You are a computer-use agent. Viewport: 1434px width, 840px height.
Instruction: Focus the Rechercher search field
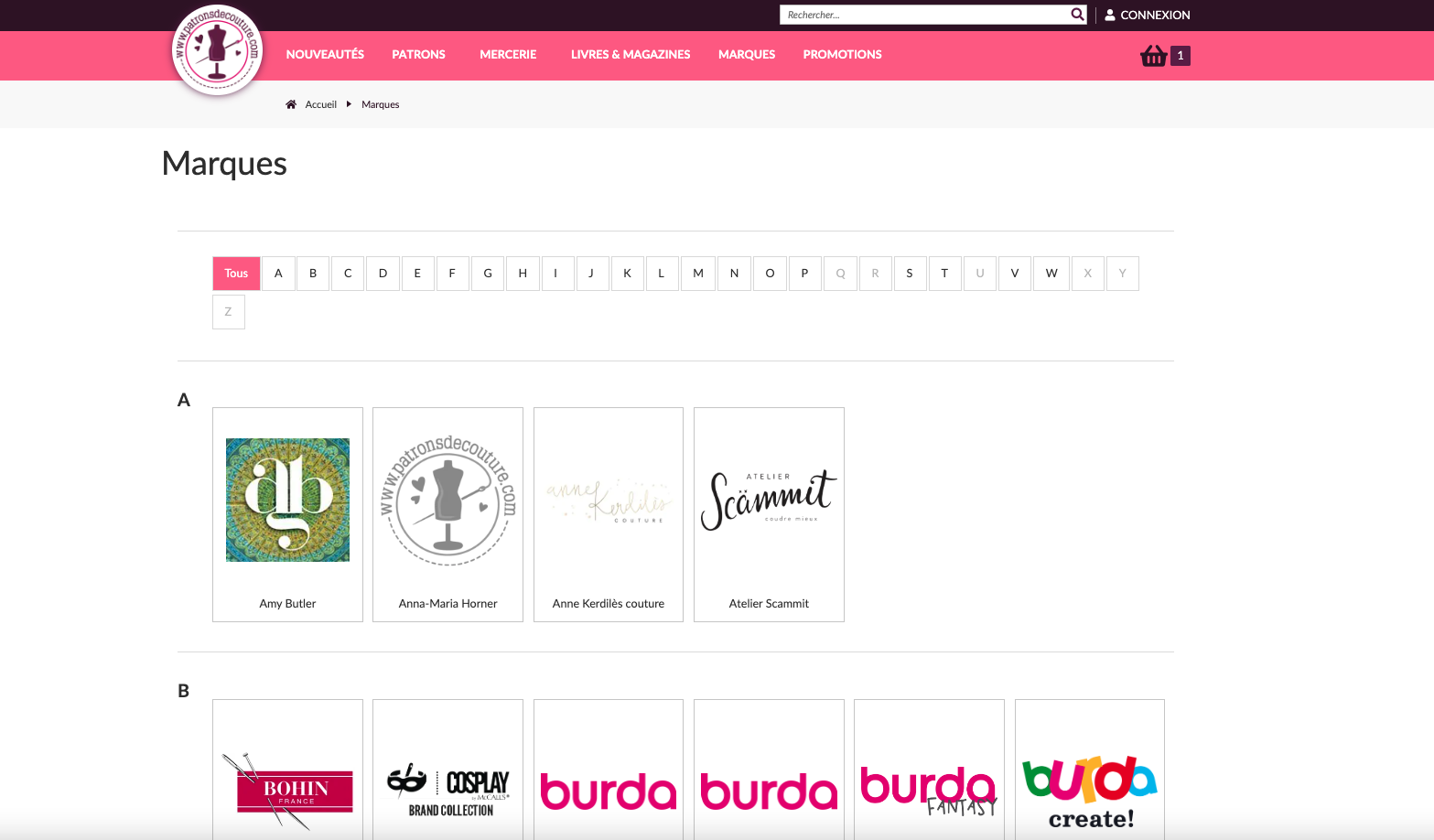(x=925, y=15)
